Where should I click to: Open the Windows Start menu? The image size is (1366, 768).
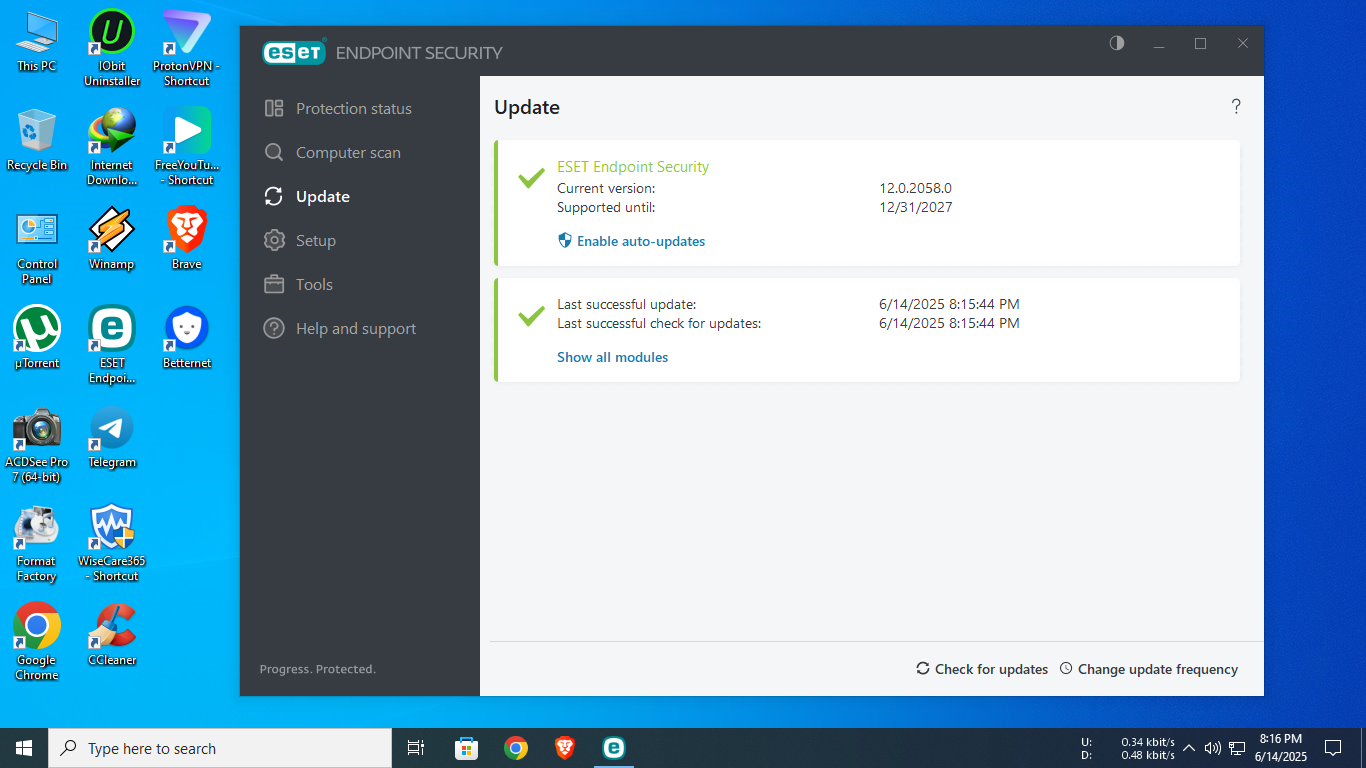point(24,748)
